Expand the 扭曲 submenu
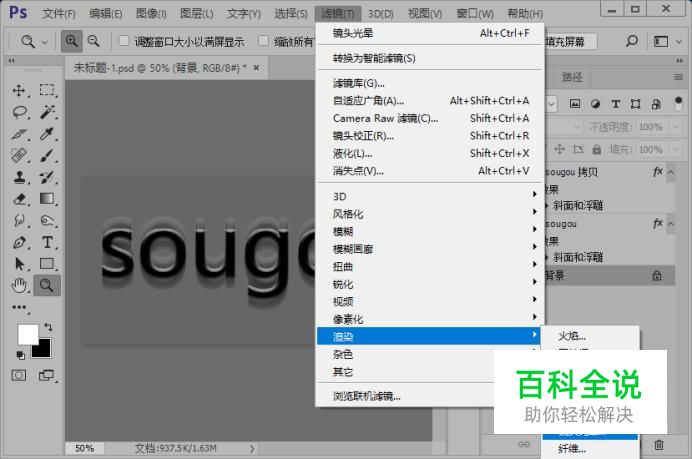This screenshot has height=459, width=692. pos(430,267)
